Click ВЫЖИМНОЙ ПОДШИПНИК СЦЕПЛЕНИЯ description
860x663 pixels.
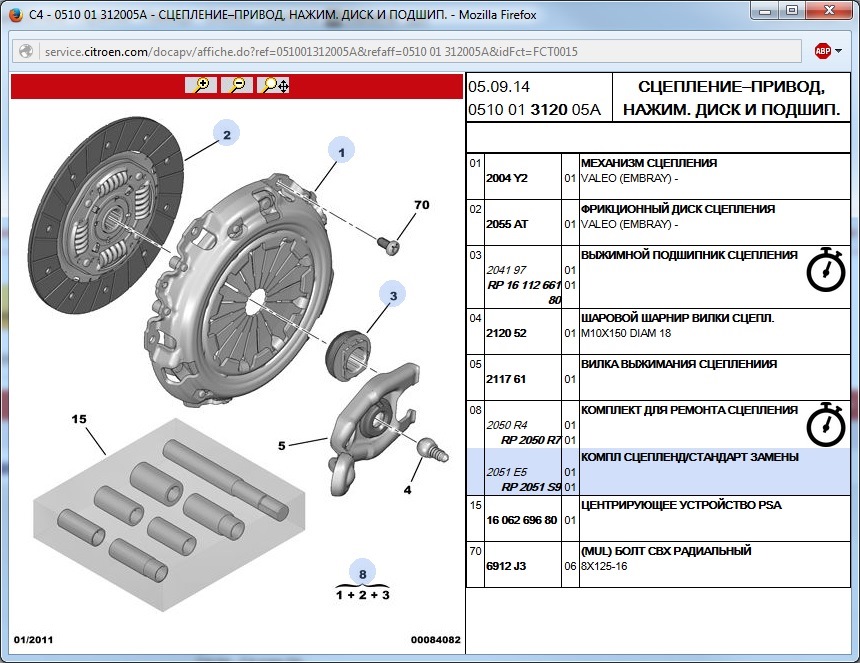coord(689,255)
